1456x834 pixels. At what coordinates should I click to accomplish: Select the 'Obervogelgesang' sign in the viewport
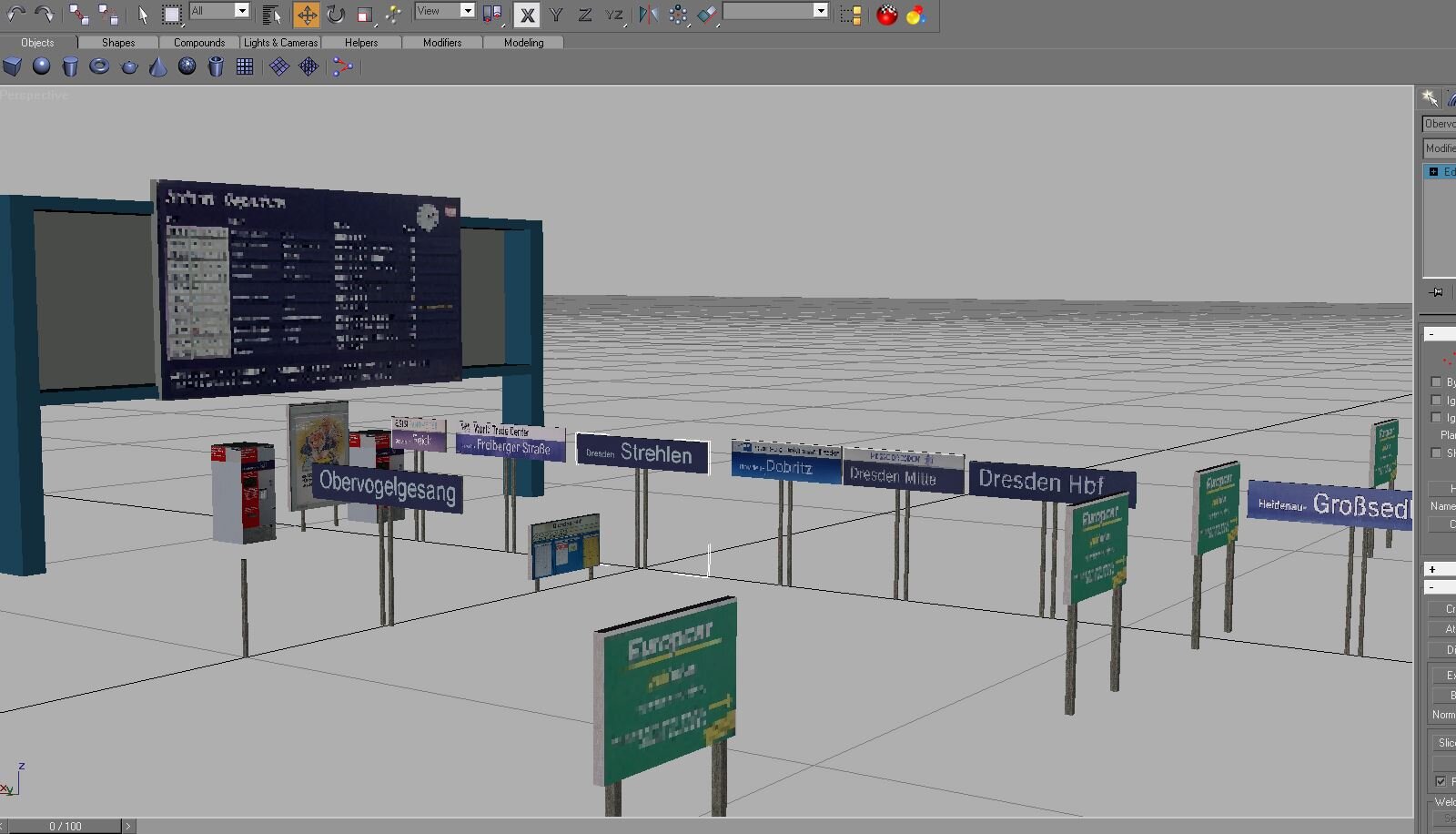pyautogui.click(x=388, y=487)
